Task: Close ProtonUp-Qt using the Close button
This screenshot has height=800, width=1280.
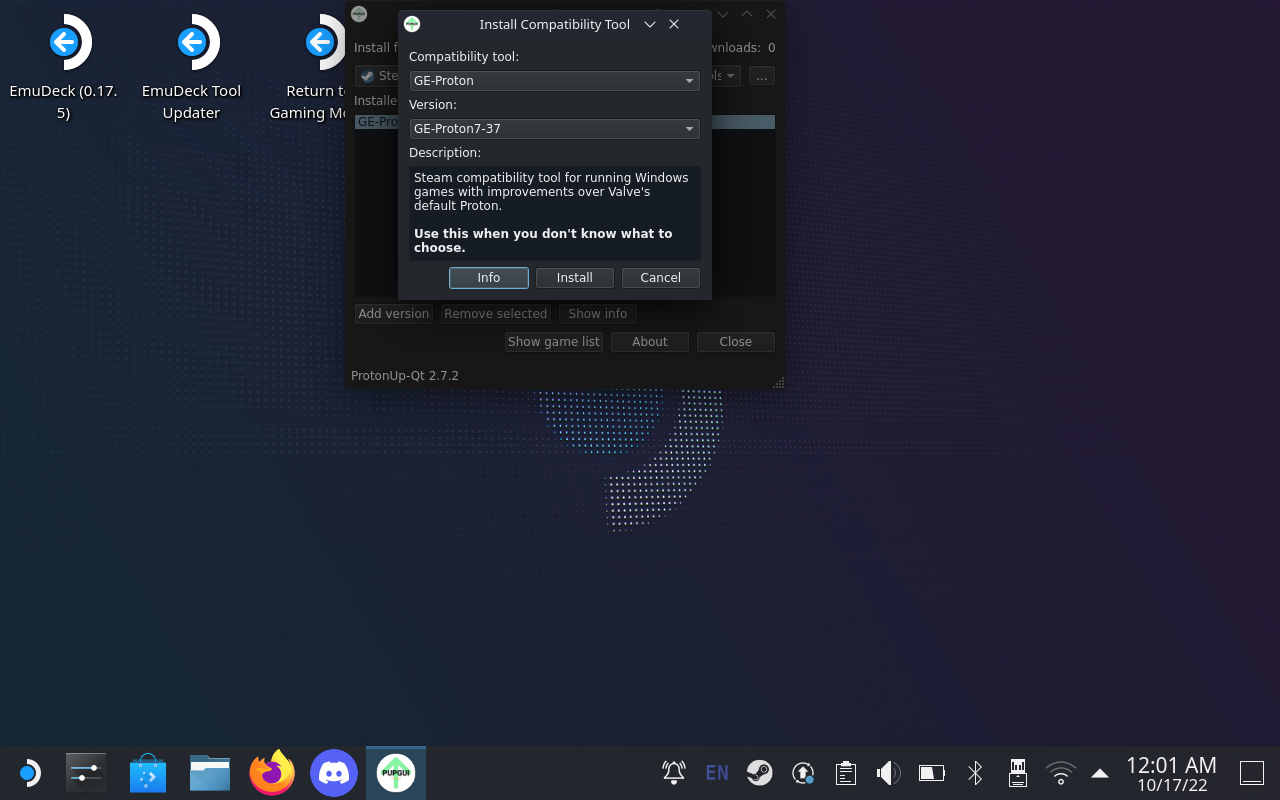Action: click(736, 341)
